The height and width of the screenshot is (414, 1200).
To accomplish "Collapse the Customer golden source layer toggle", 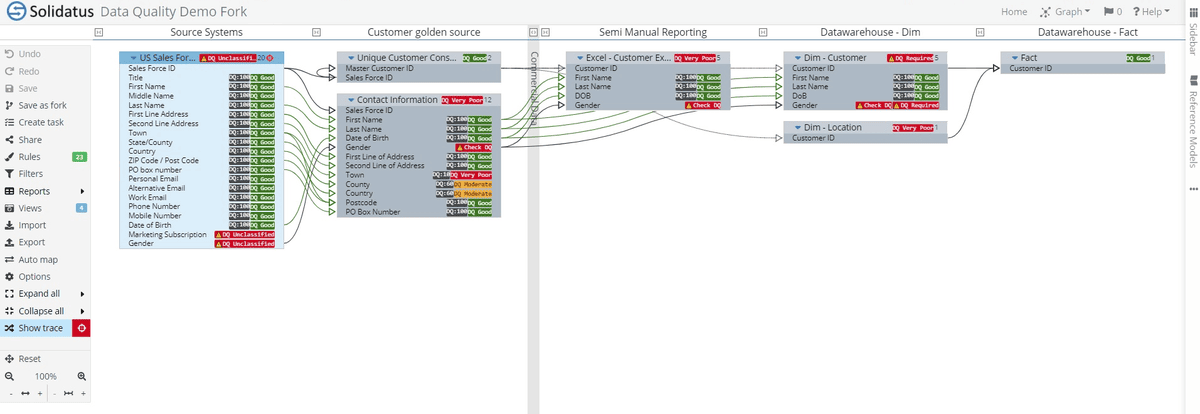I will point(316,33).
